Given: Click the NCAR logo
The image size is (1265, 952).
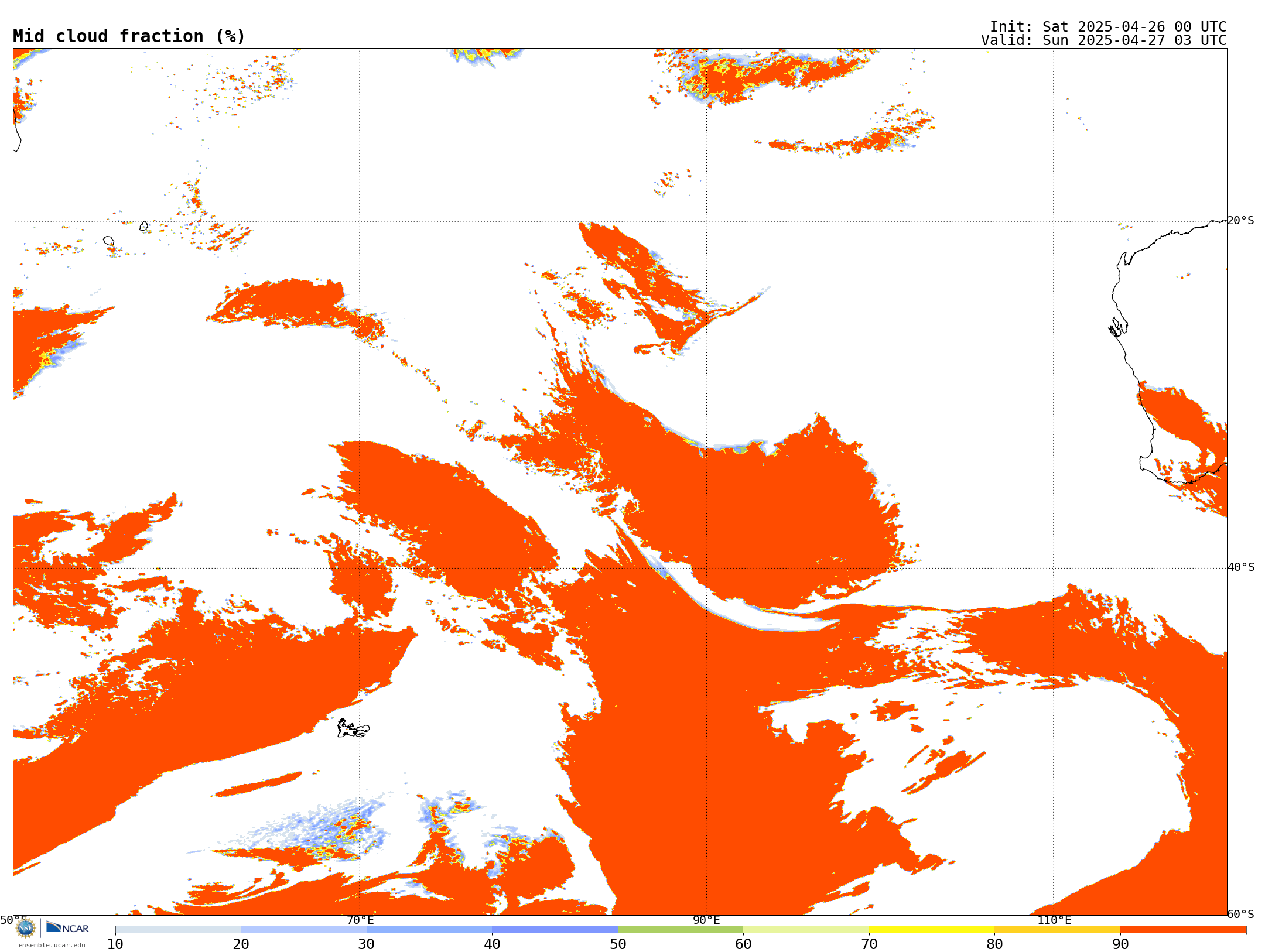Looking at the screenshot, I should pos(67,927).
